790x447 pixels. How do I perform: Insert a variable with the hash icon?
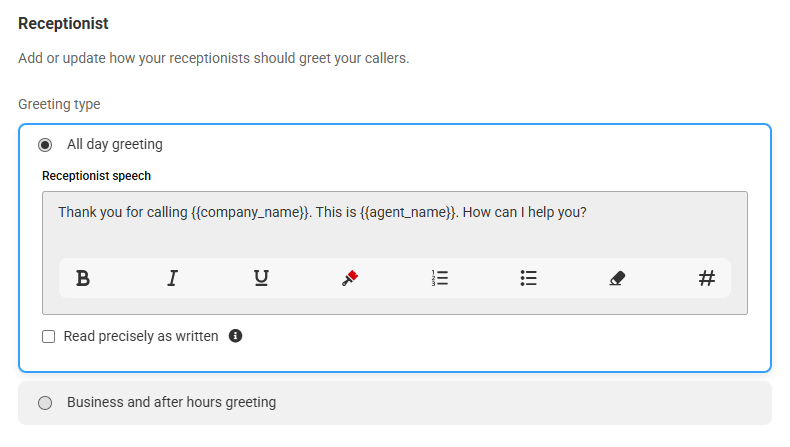pos(706,278)
